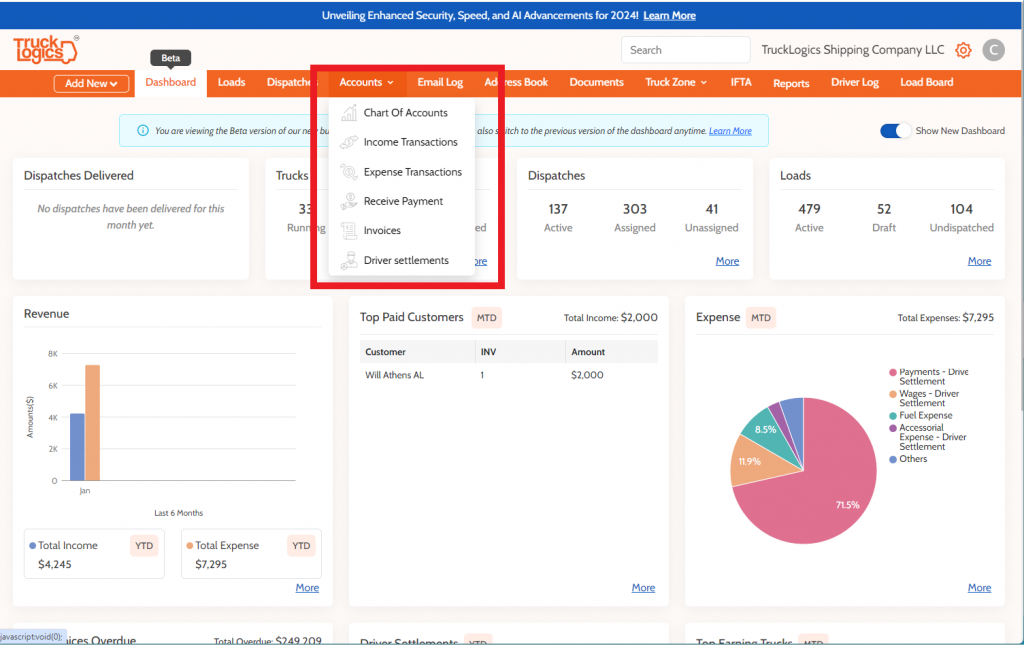Expand the Add New dropdown

click(91, 84)
